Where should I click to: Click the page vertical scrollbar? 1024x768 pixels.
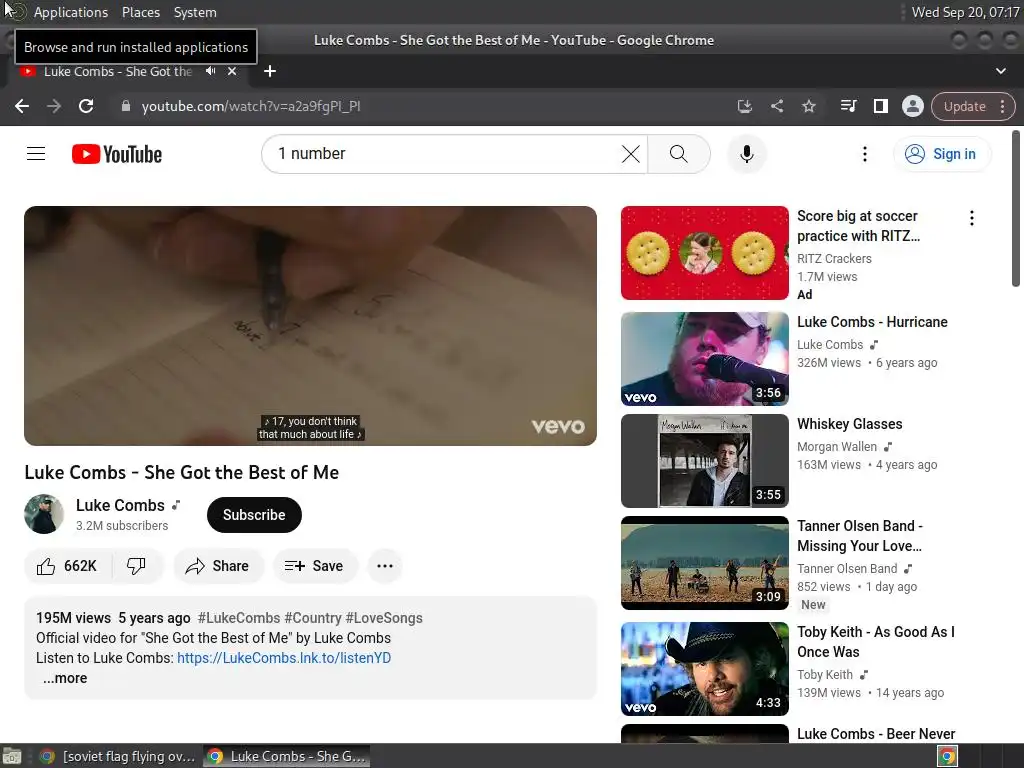click(1016, 209)
